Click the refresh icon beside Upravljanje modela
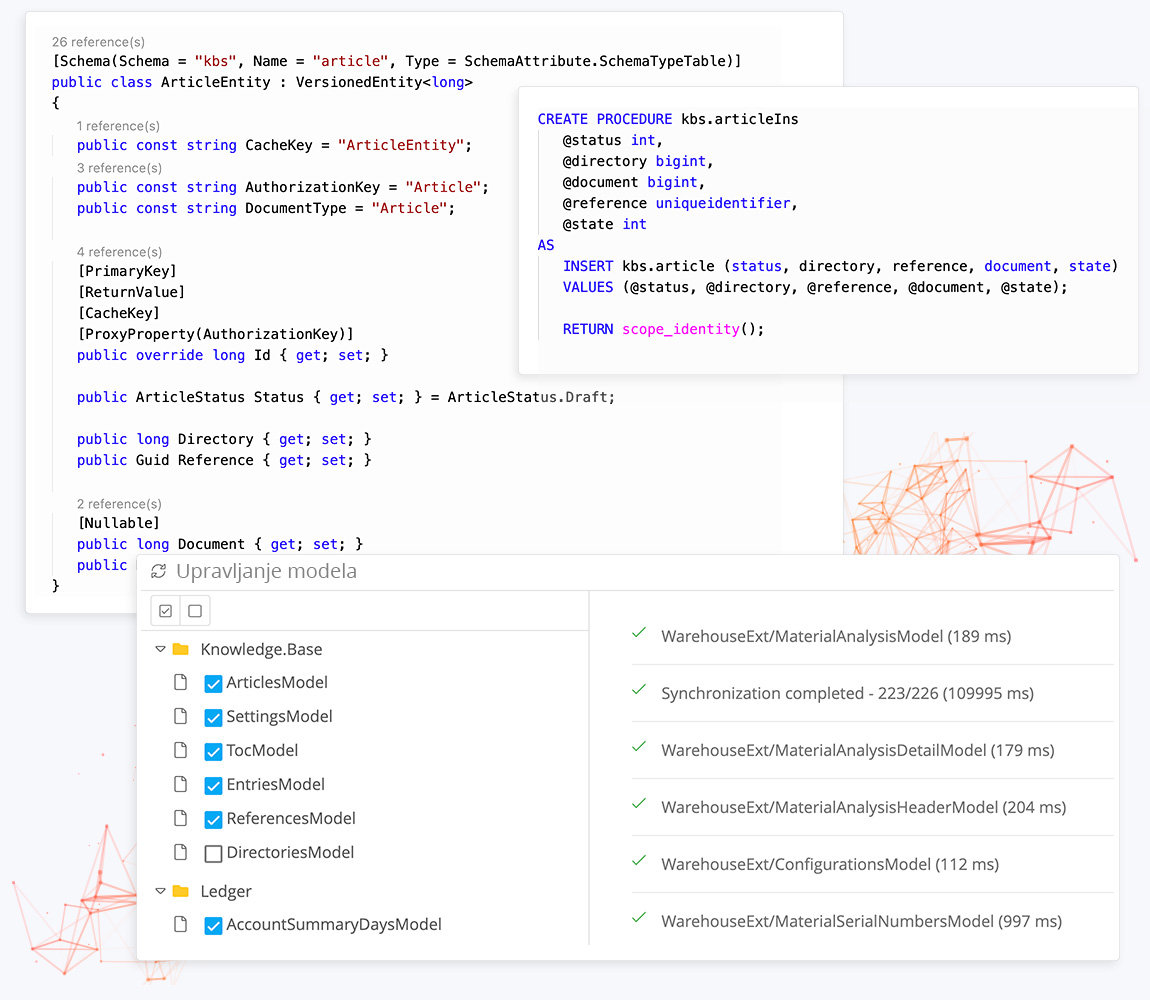The width and height of the screenshot is (1150, 1000). (x=158, y=571)
